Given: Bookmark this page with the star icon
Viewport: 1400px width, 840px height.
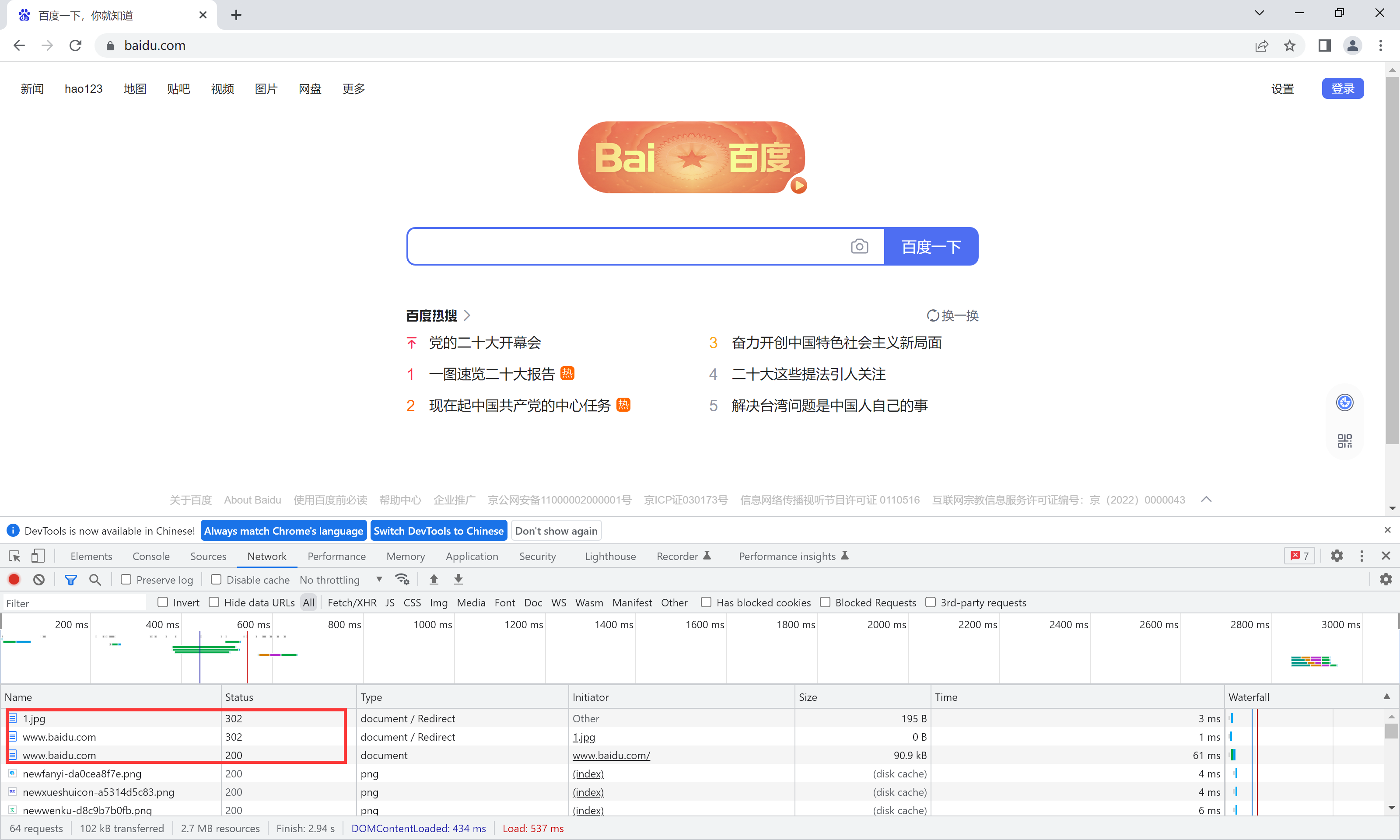Looking at the screenshot, I should [1290, 45].
